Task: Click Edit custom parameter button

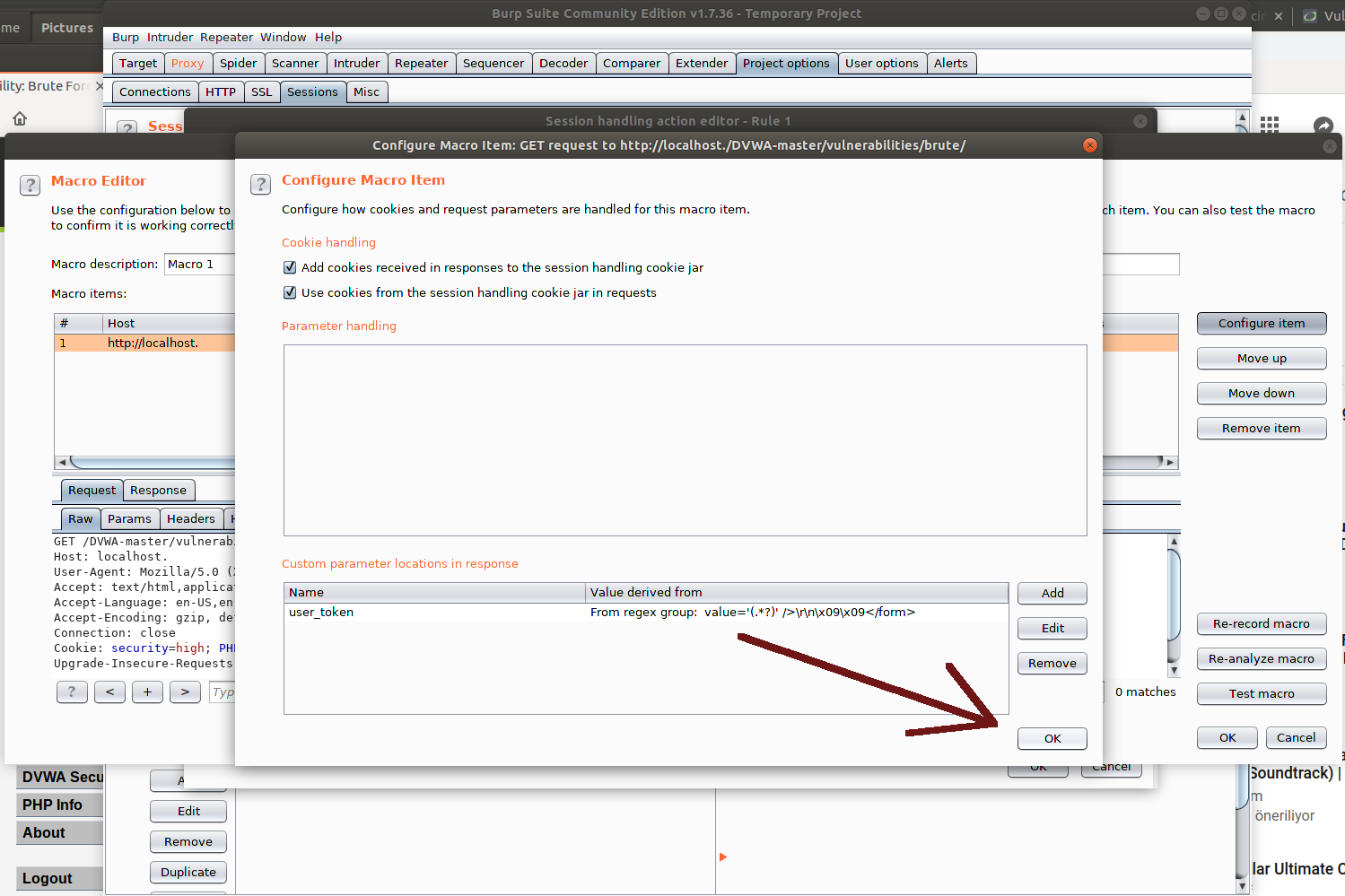Action: point(1052,628)
